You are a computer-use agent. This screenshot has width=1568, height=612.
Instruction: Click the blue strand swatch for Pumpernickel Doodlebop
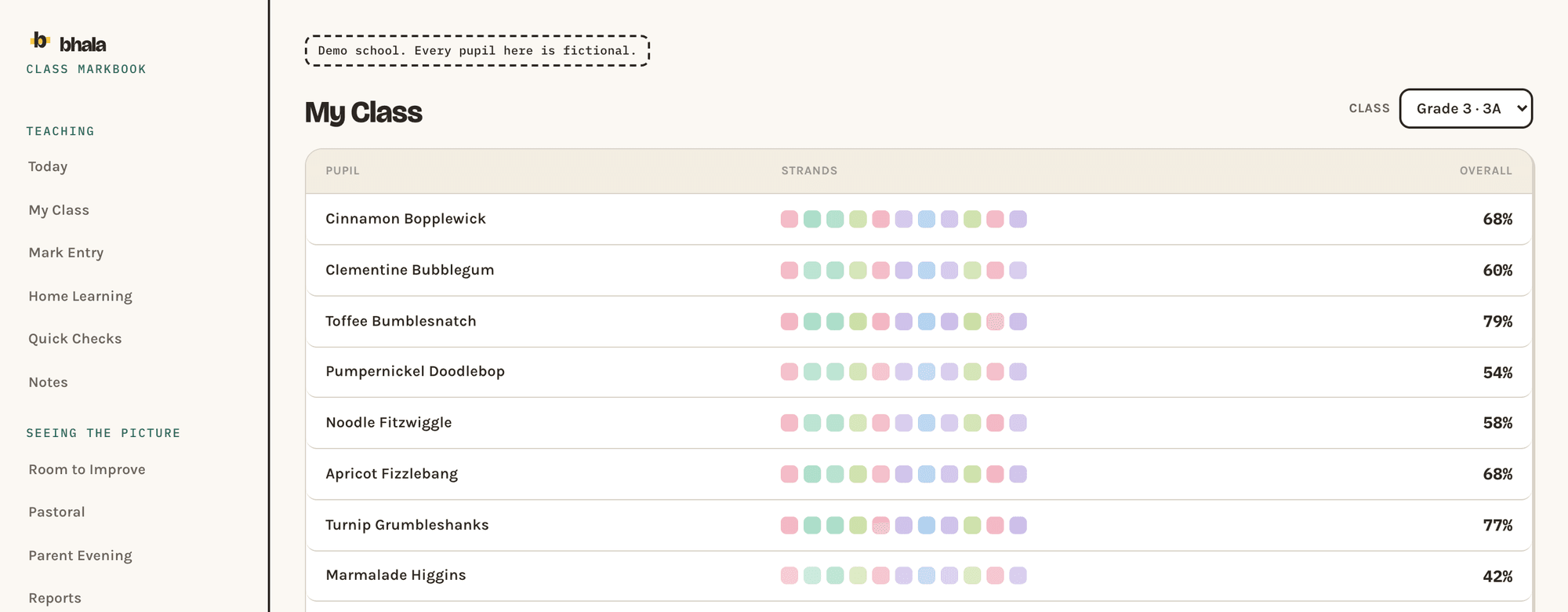click(x=927, y=372)
